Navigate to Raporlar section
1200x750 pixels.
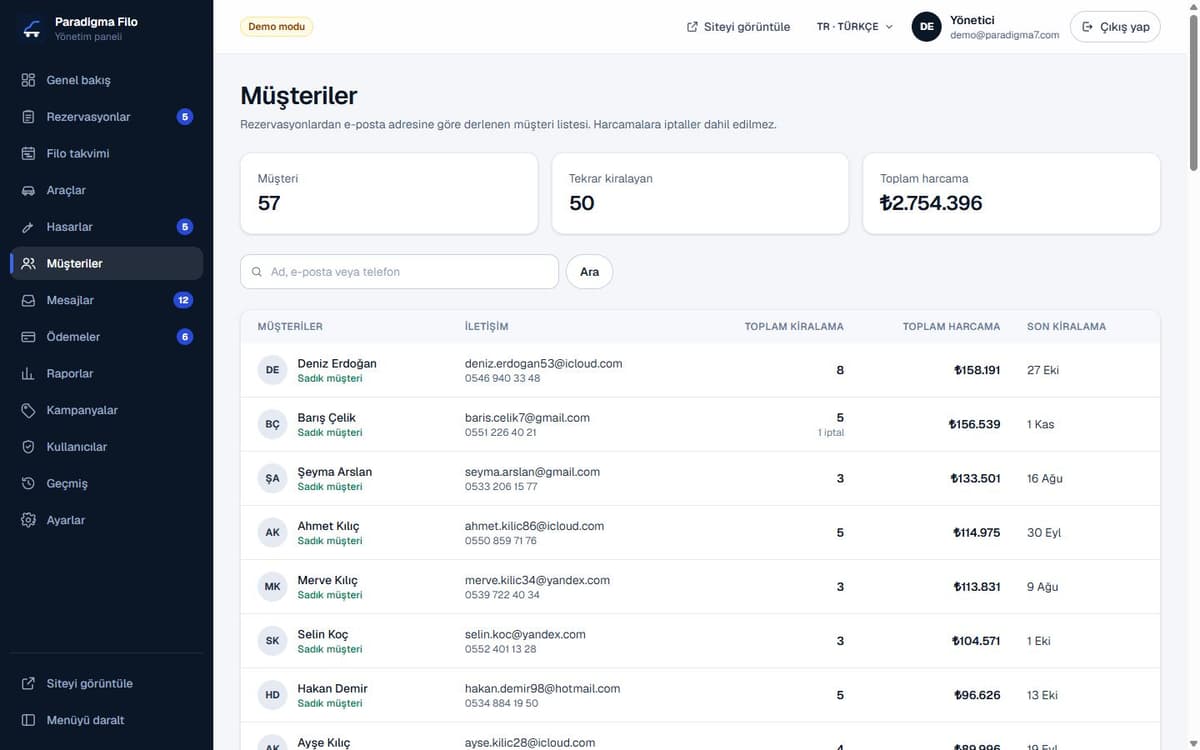[x=107, y=374]
